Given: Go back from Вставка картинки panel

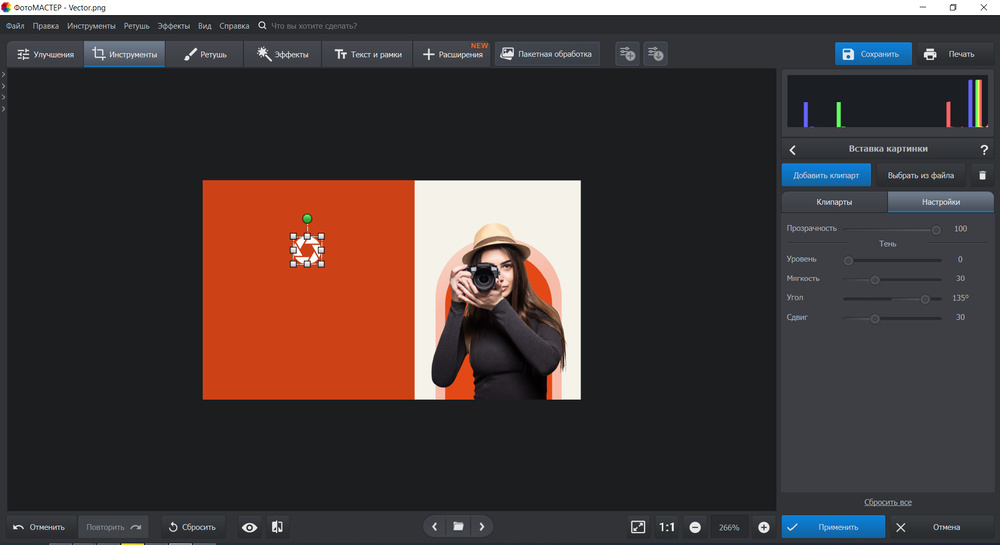Looking at the screenshot, I should 793,150.
